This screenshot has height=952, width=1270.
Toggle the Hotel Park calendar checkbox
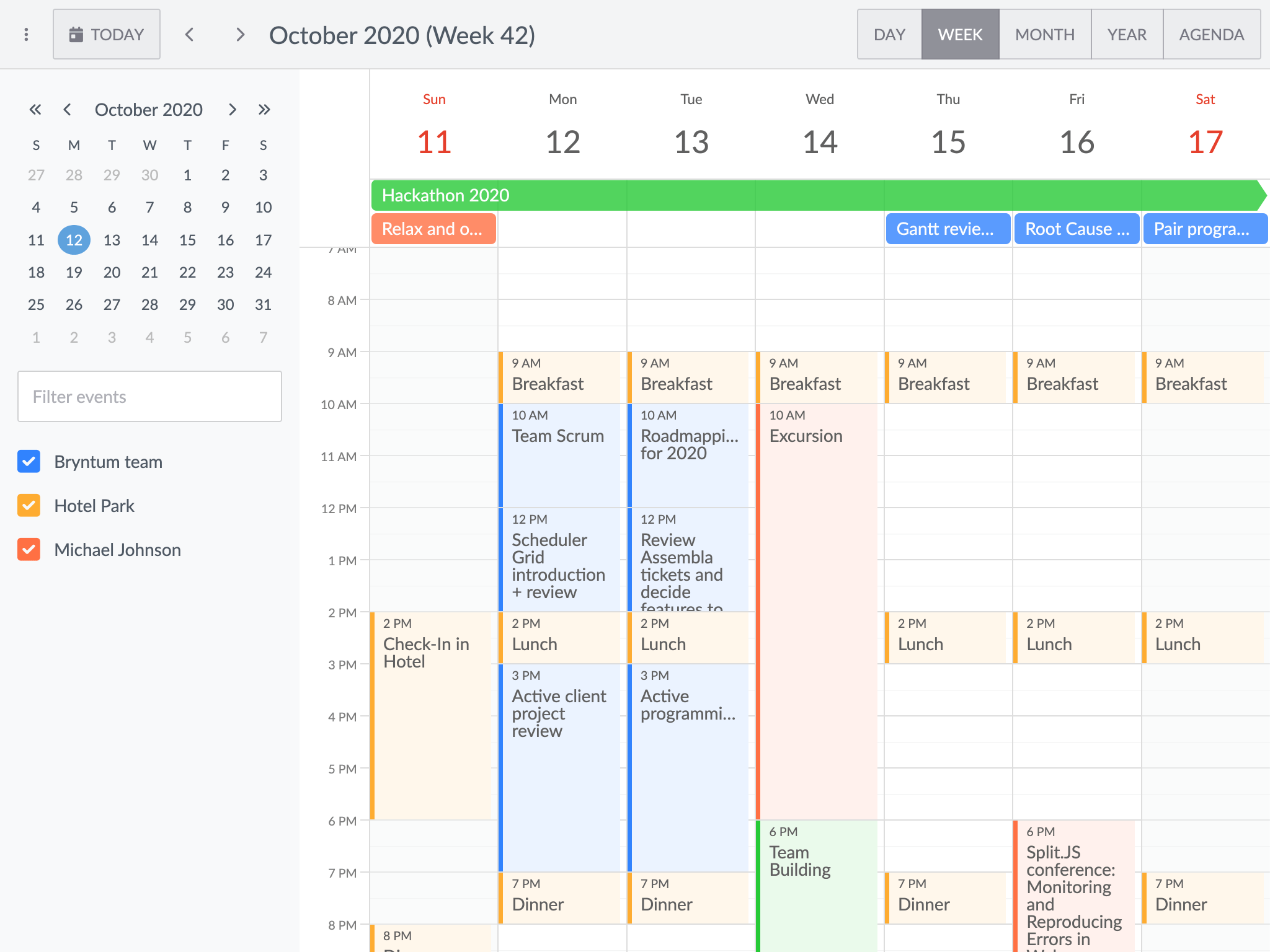click(x=29, y=506)
